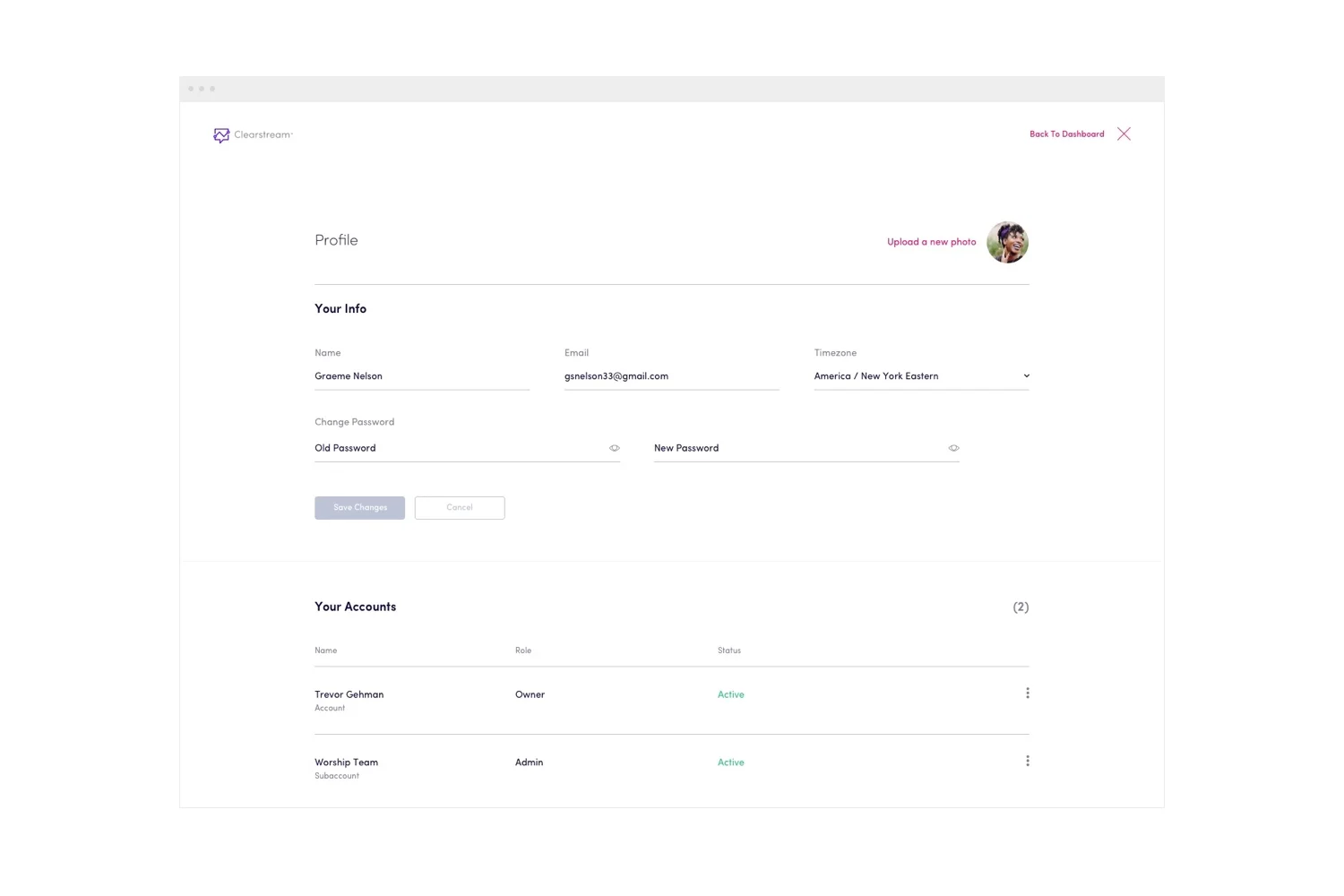Image resolution: width=1344 pixels, height=896 pixels.
Task: Reveal New Password with eye icon
Action: coord(953,448)
